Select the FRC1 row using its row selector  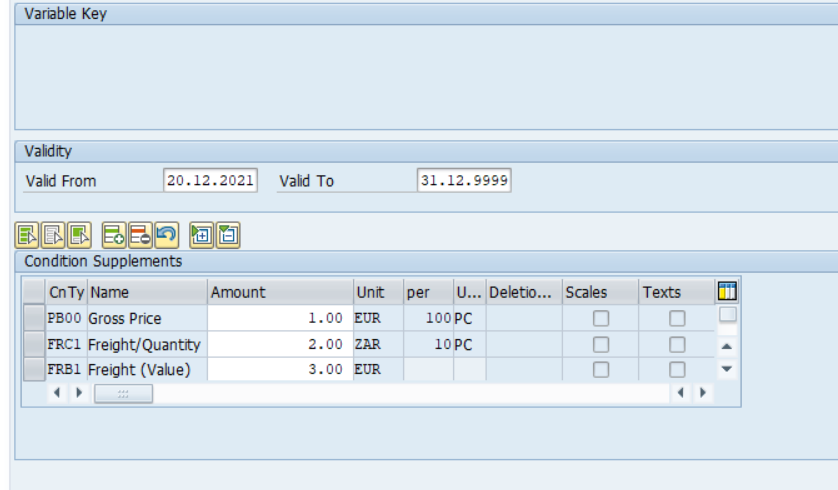pyautogui.click(x=34, y=344)
